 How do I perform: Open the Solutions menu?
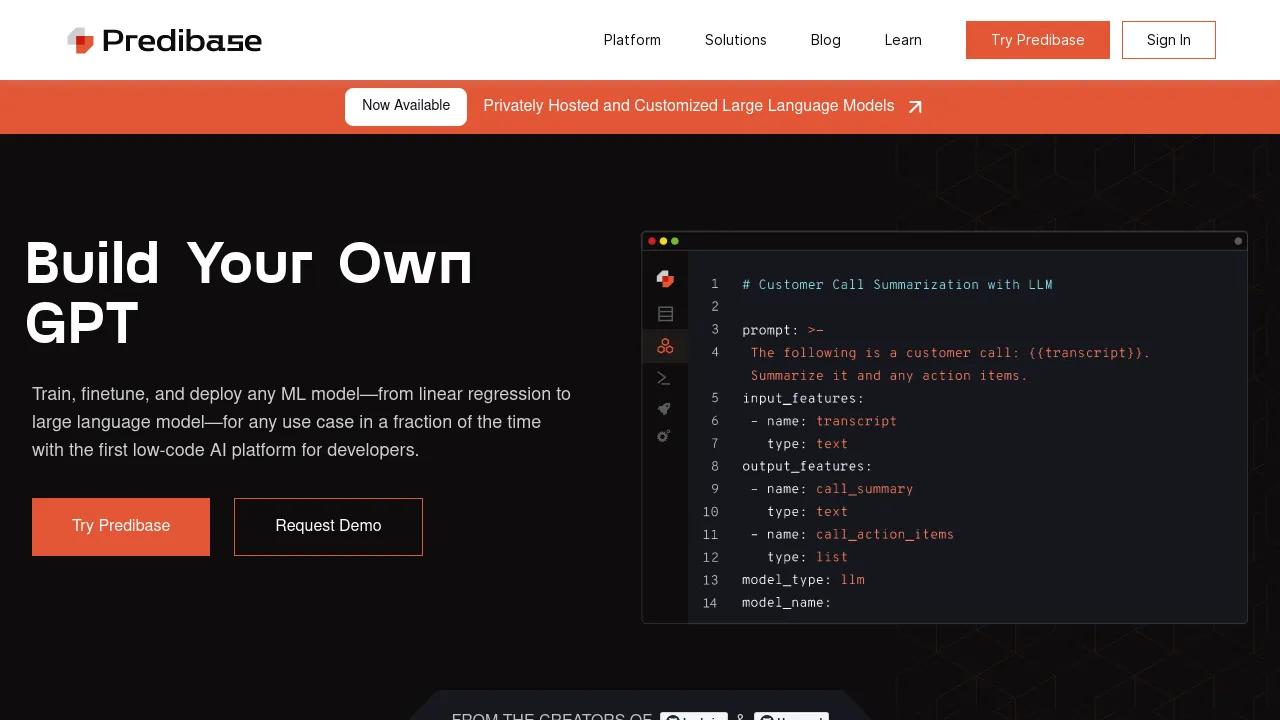[x=736, y=40]
